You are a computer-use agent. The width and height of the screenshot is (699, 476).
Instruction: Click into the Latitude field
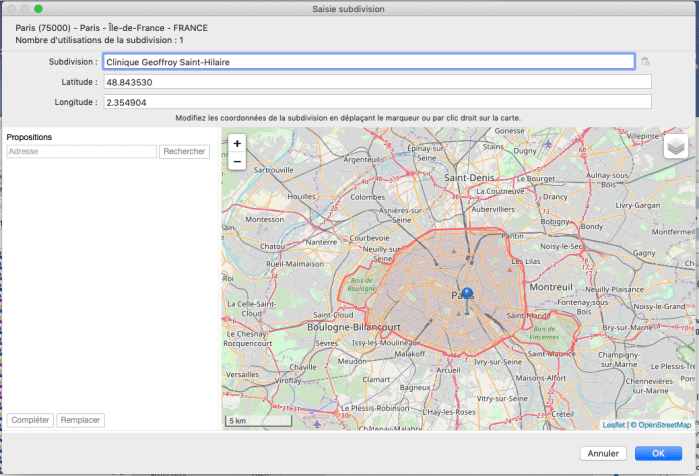click(377, 82)
